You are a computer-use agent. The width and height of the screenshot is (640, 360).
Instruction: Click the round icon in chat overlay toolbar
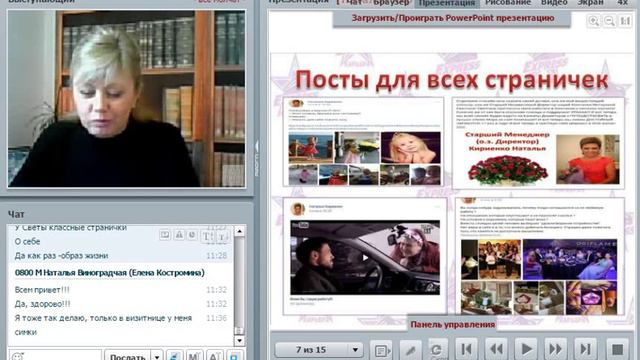pos(192,235)
